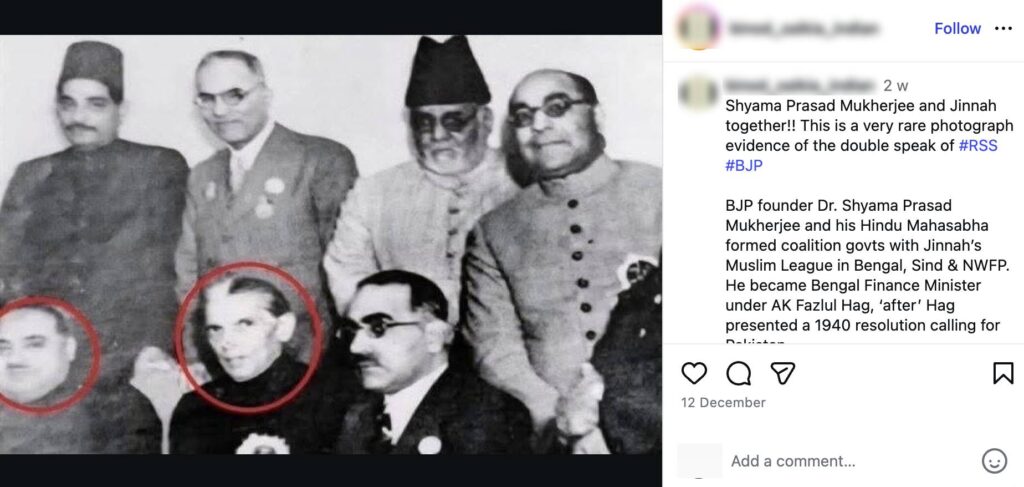This screenshot has height=487, width=1024.
Task: Open the emoji picker in comment box
Action: pos(994,461)
